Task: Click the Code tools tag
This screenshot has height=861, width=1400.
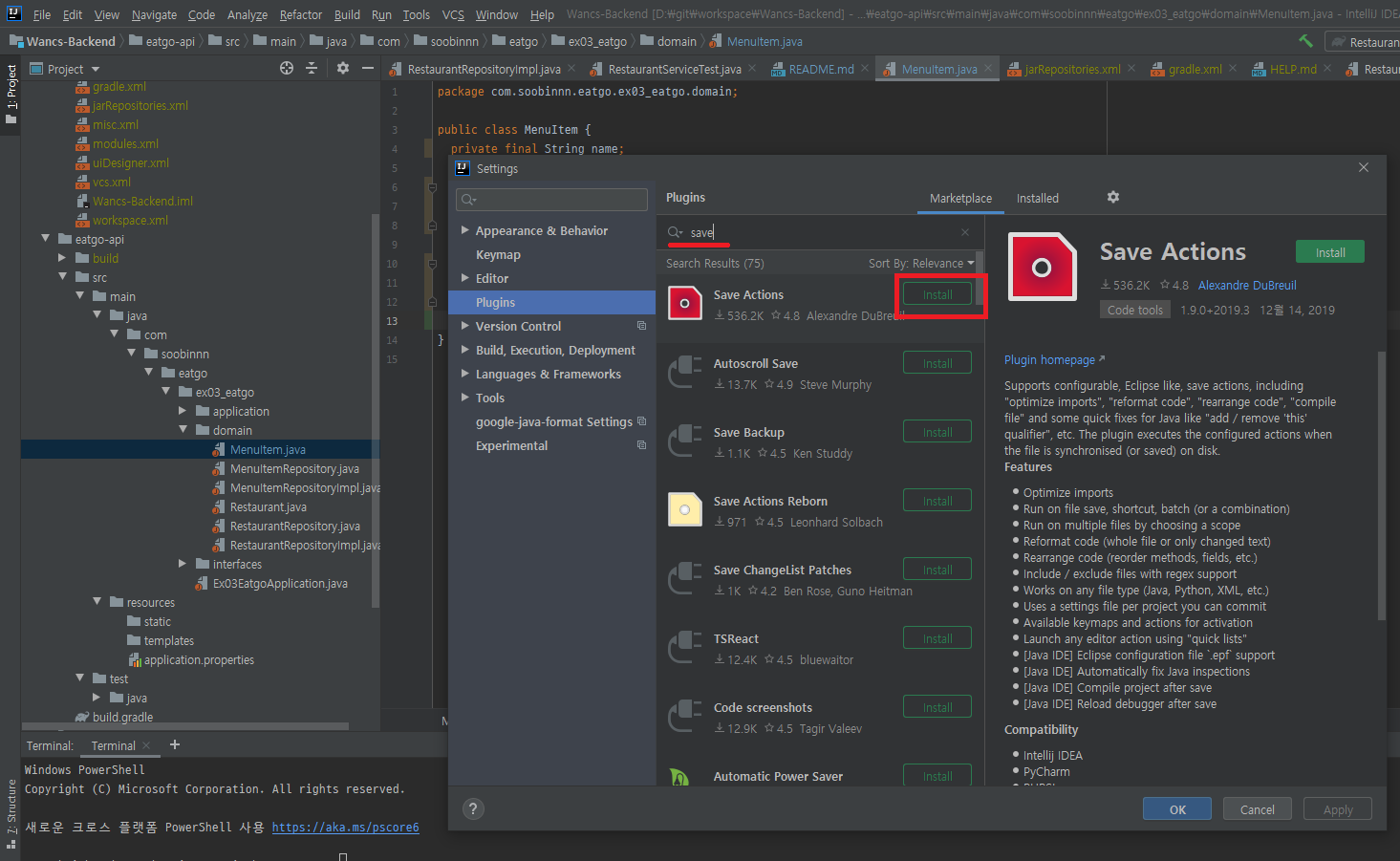Action: pyautogui.click(x=1134, y=310)
